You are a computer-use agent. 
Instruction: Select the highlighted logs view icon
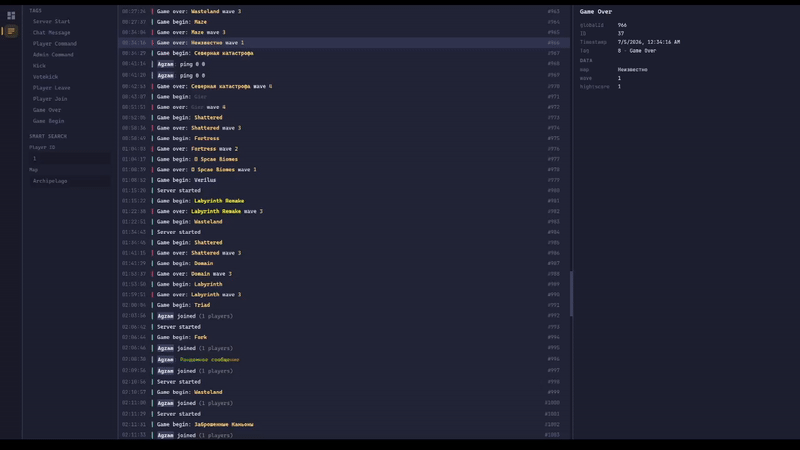coord(11,31)
